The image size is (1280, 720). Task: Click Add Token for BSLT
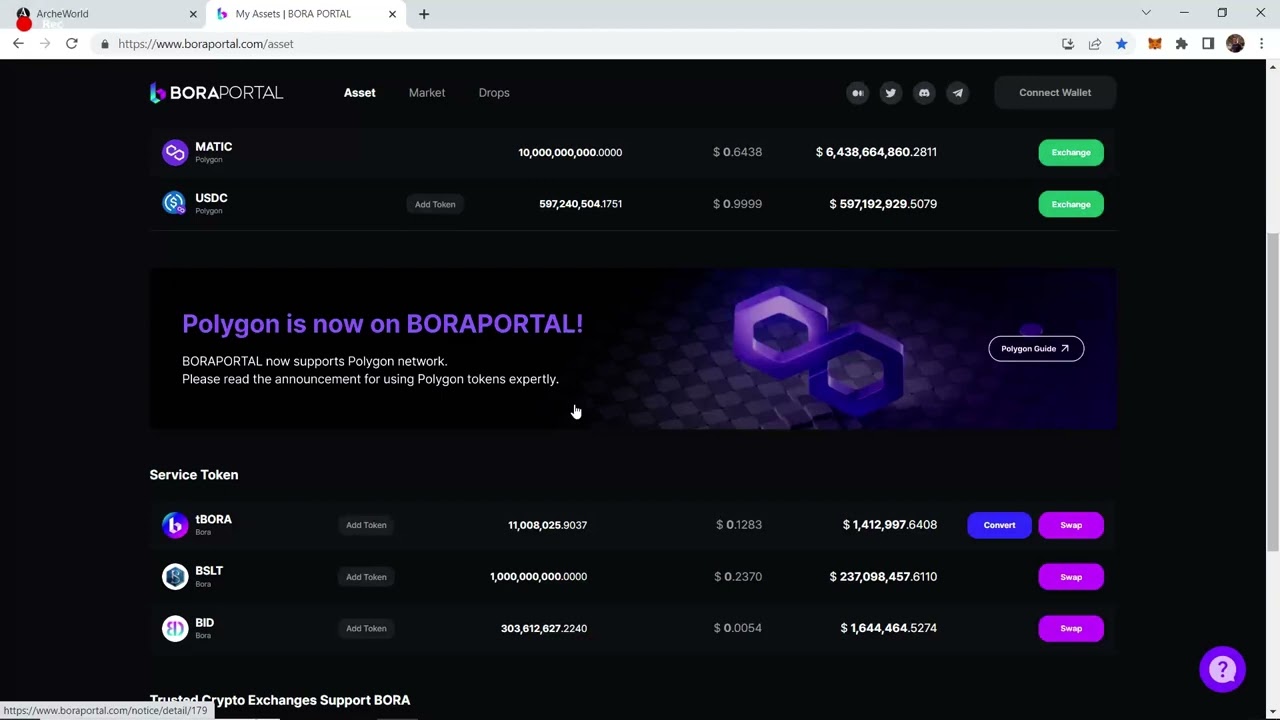366,577
